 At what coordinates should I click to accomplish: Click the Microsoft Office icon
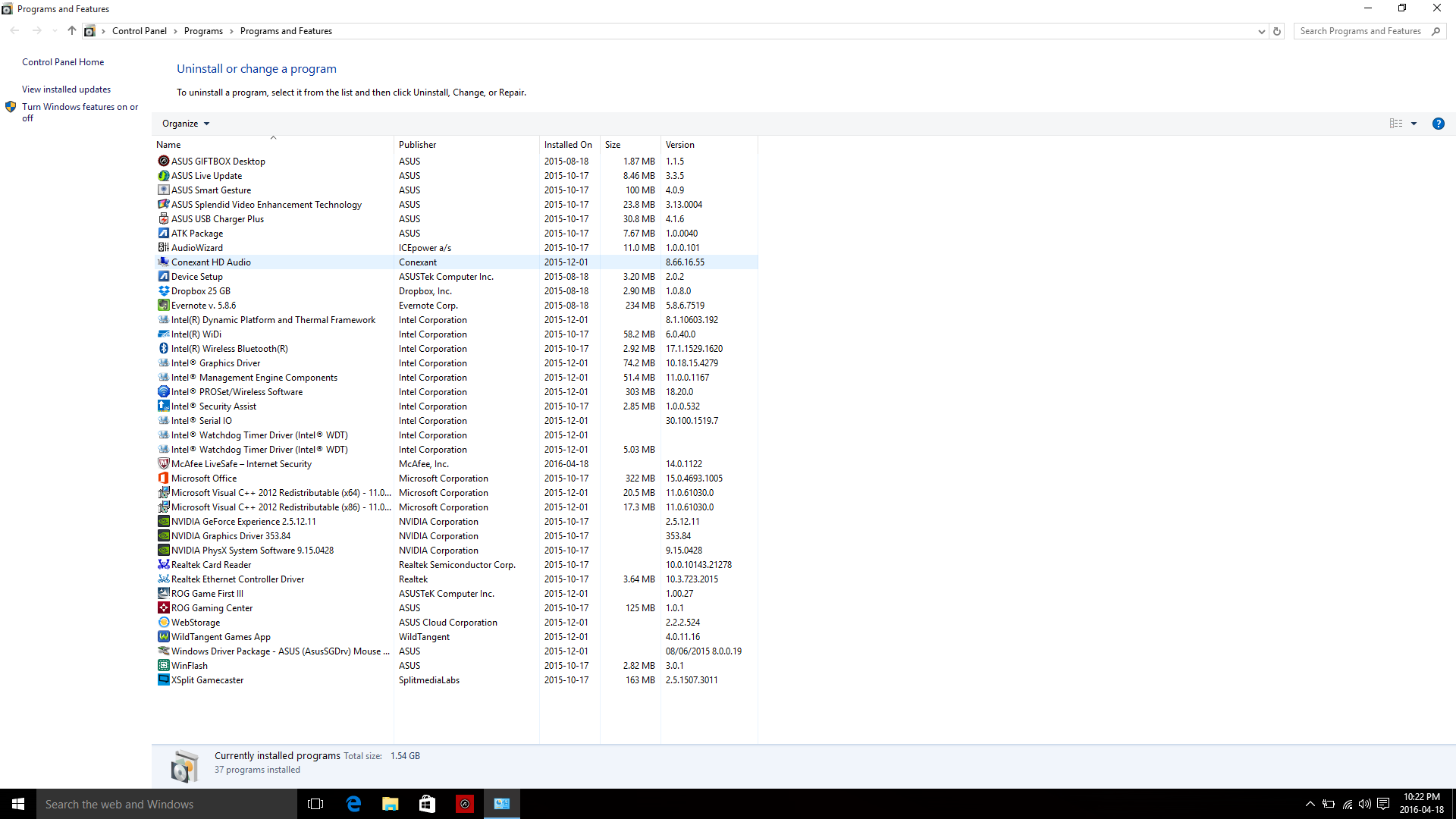(163, 478)
